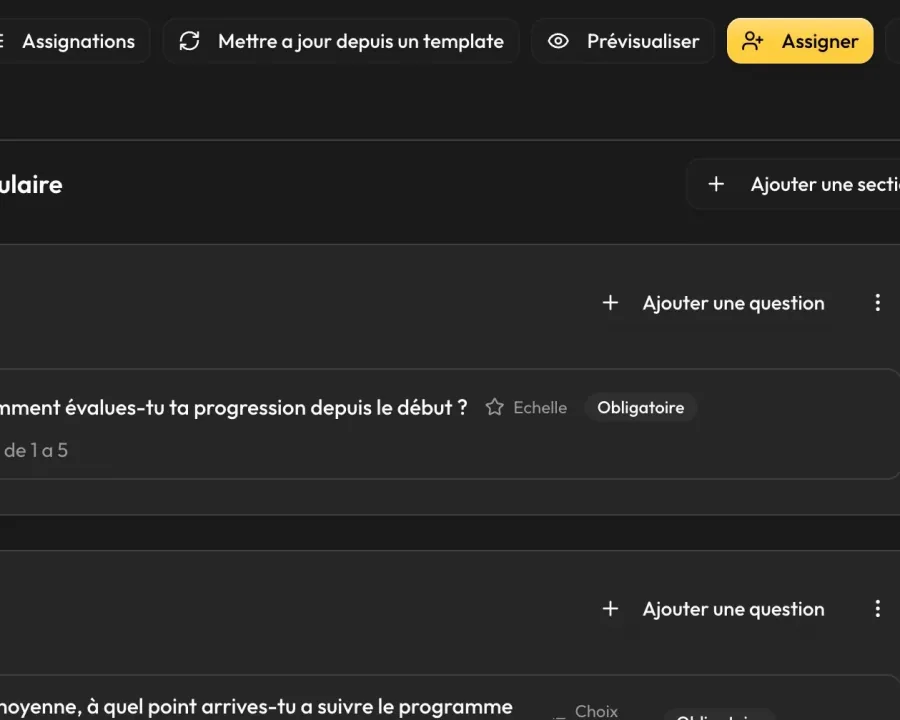Click the 'de 1 a 5' scale description

click(x=36, y=451)
